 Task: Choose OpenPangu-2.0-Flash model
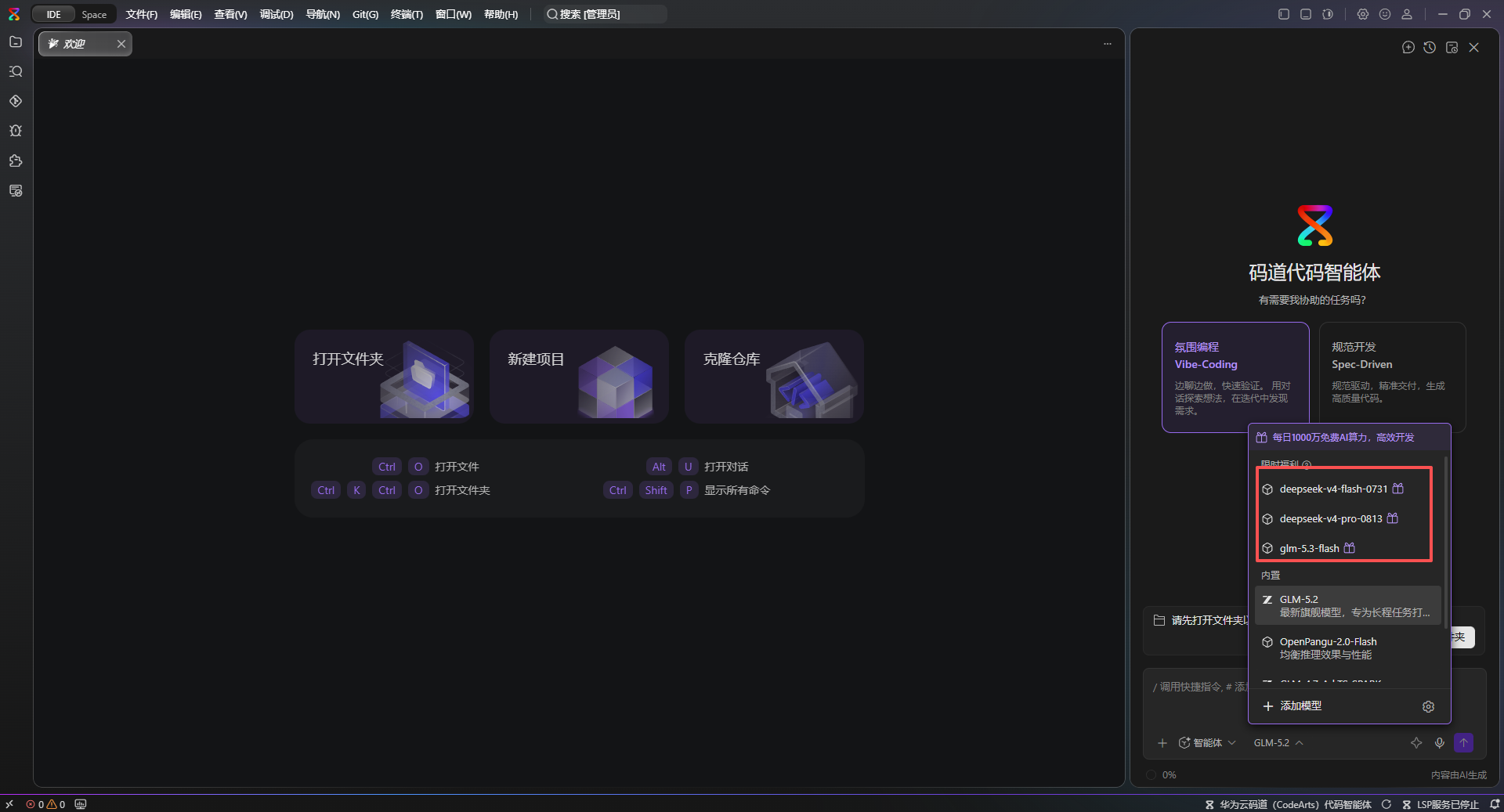tap(1347, 648)
